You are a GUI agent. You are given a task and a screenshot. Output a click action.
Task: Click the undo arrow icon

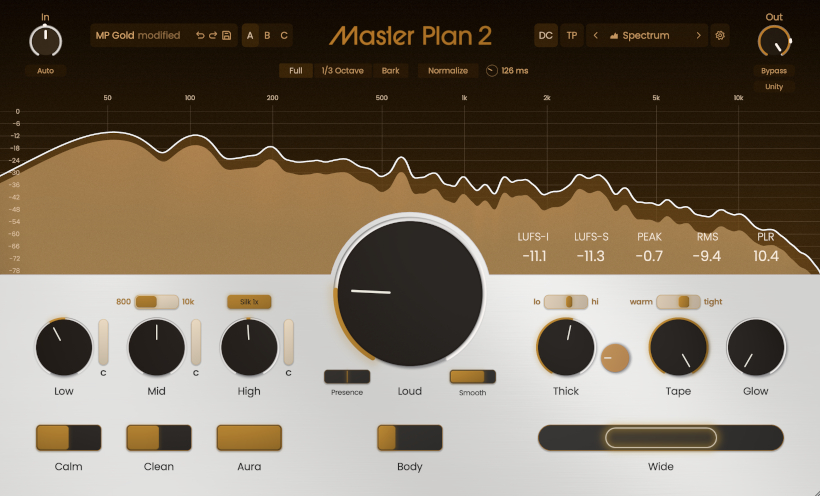[x=200, y=36]
